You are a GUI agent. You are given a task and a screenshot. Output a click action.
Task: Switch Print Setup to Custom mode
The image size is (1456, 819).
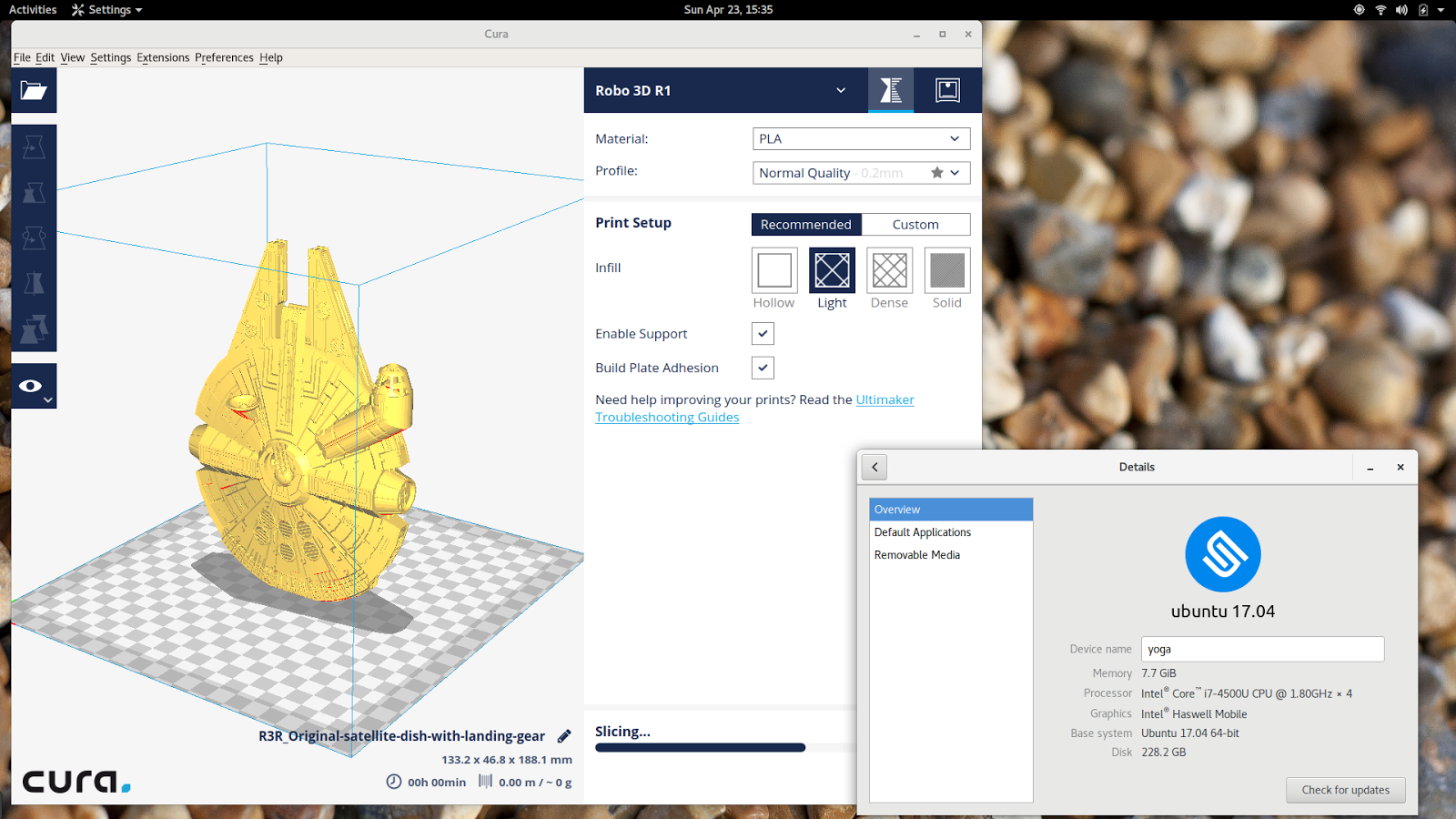point(915,225)
